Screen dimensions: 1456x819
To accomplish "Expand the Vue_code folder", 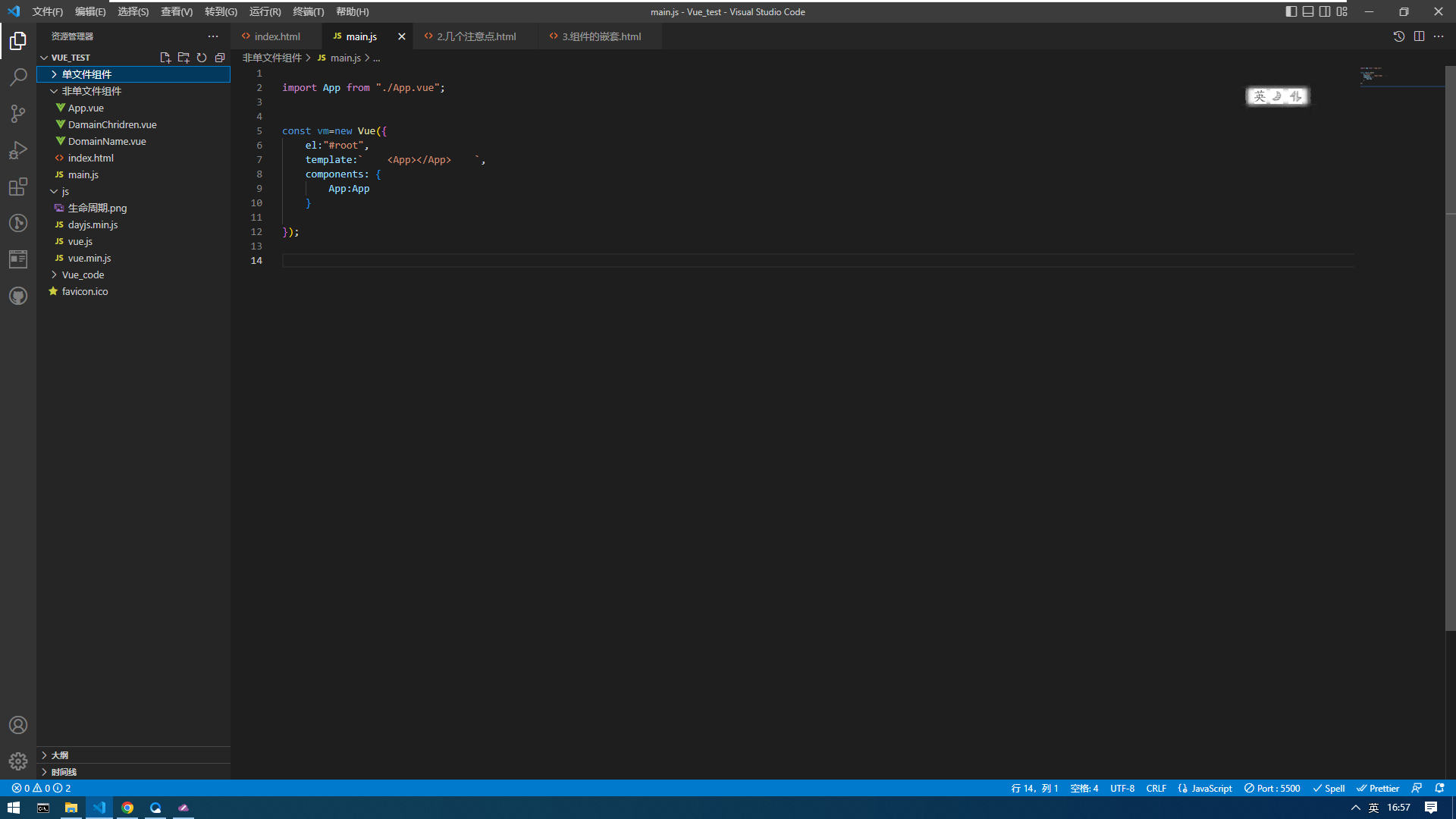I will pos(133,275).
